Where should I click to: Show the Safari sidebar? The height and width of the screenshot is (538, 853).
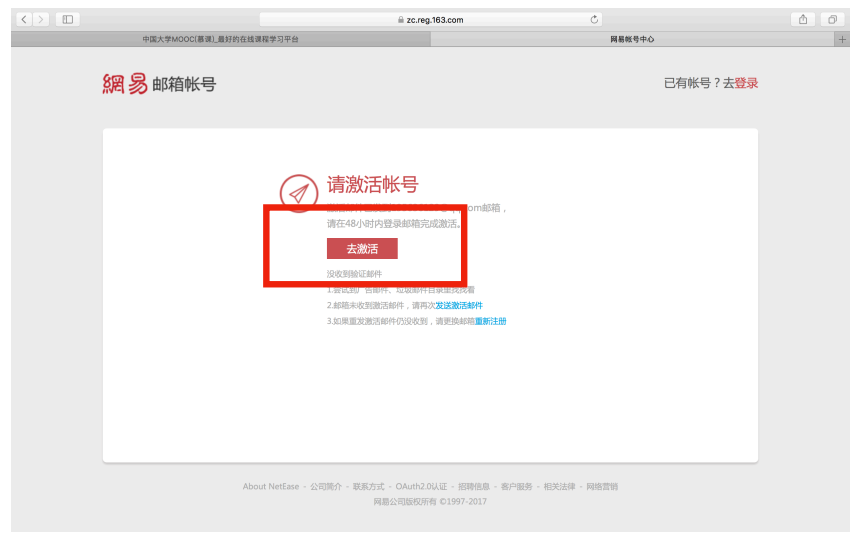(x=68, y=19)
